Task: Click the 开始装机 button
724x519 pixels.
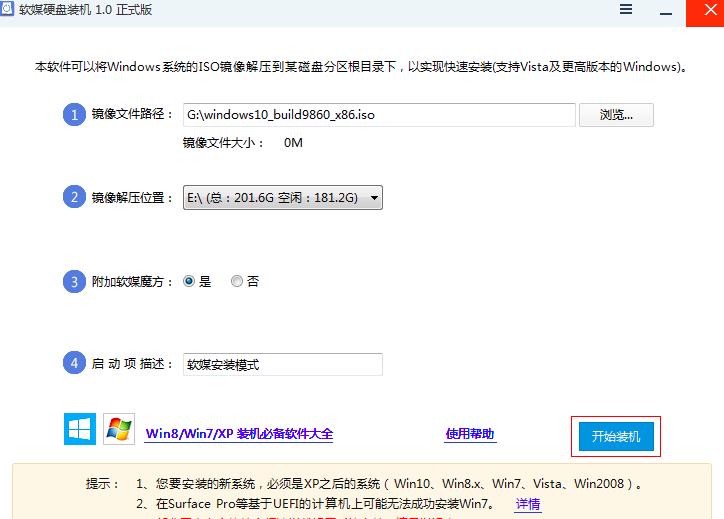Action: [x=616, y=436]
